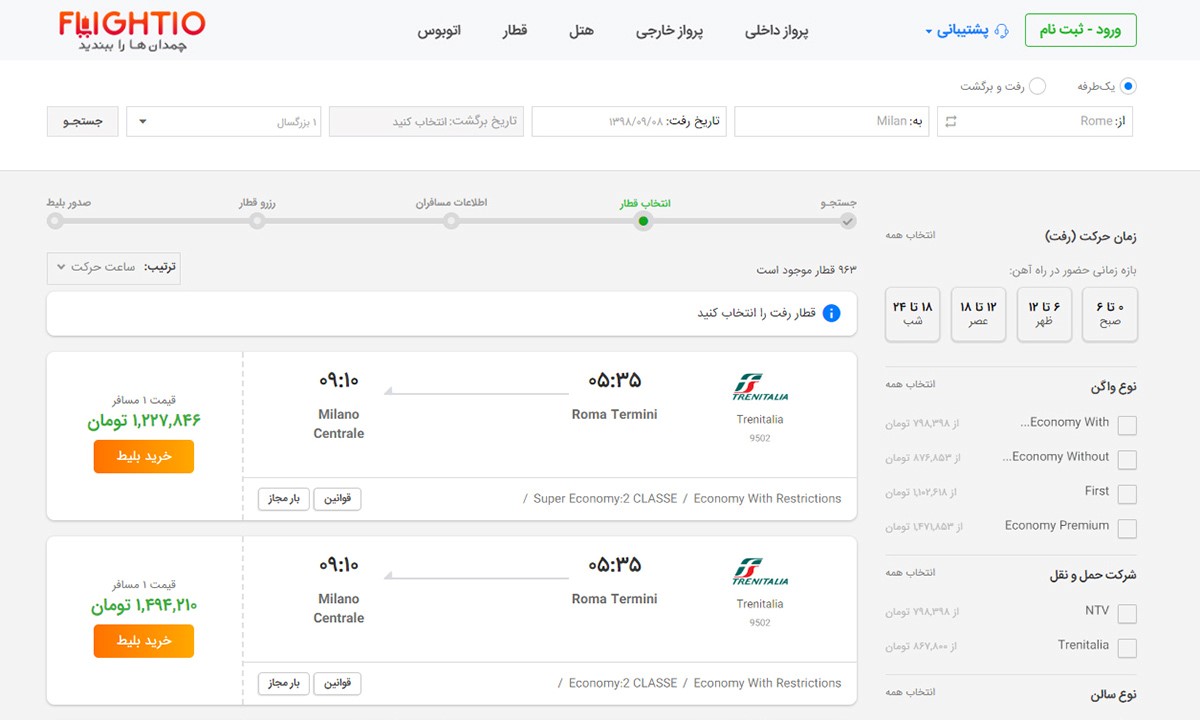The image size is (1200, 720).
Task: Click the Trenitalia logo on second train result
Action: point(760,572)
